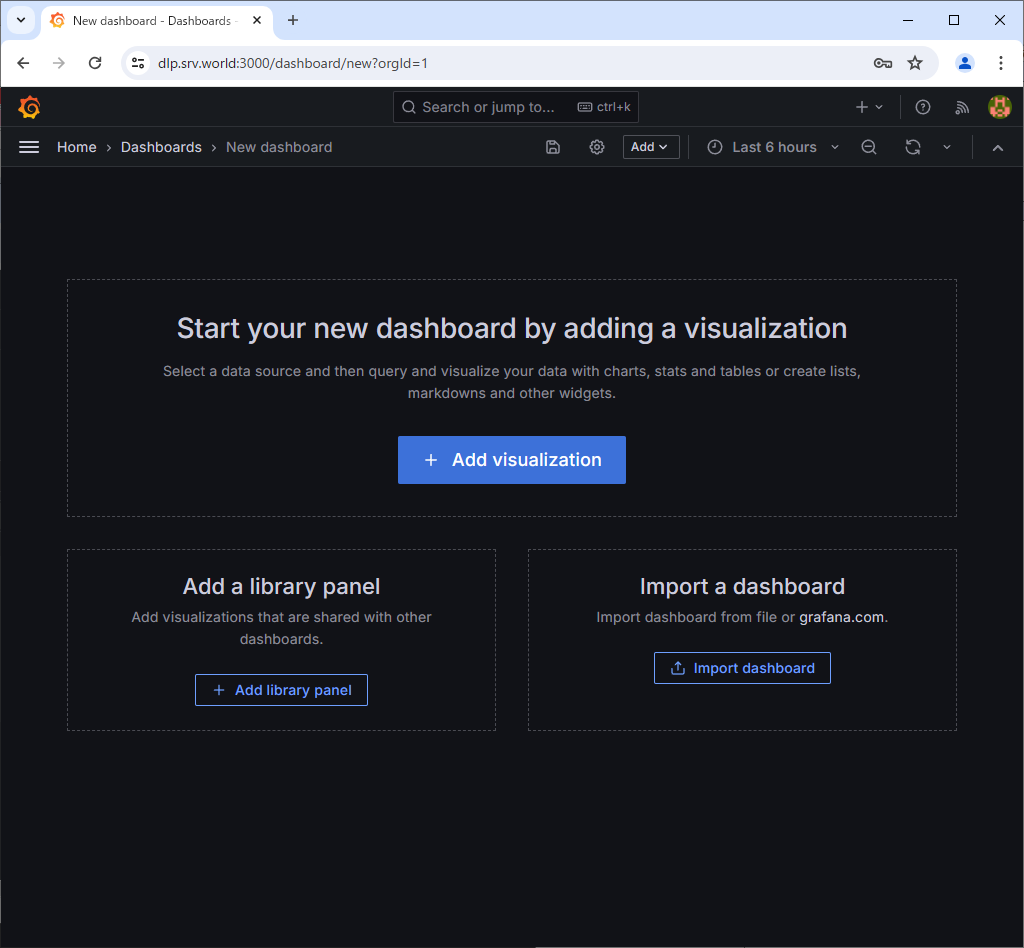Image resolution: width=1024 pixels, height=948 pixels.
Task: Click the browser back arrow
Action: pyautogui.click(x=24, y=63)
